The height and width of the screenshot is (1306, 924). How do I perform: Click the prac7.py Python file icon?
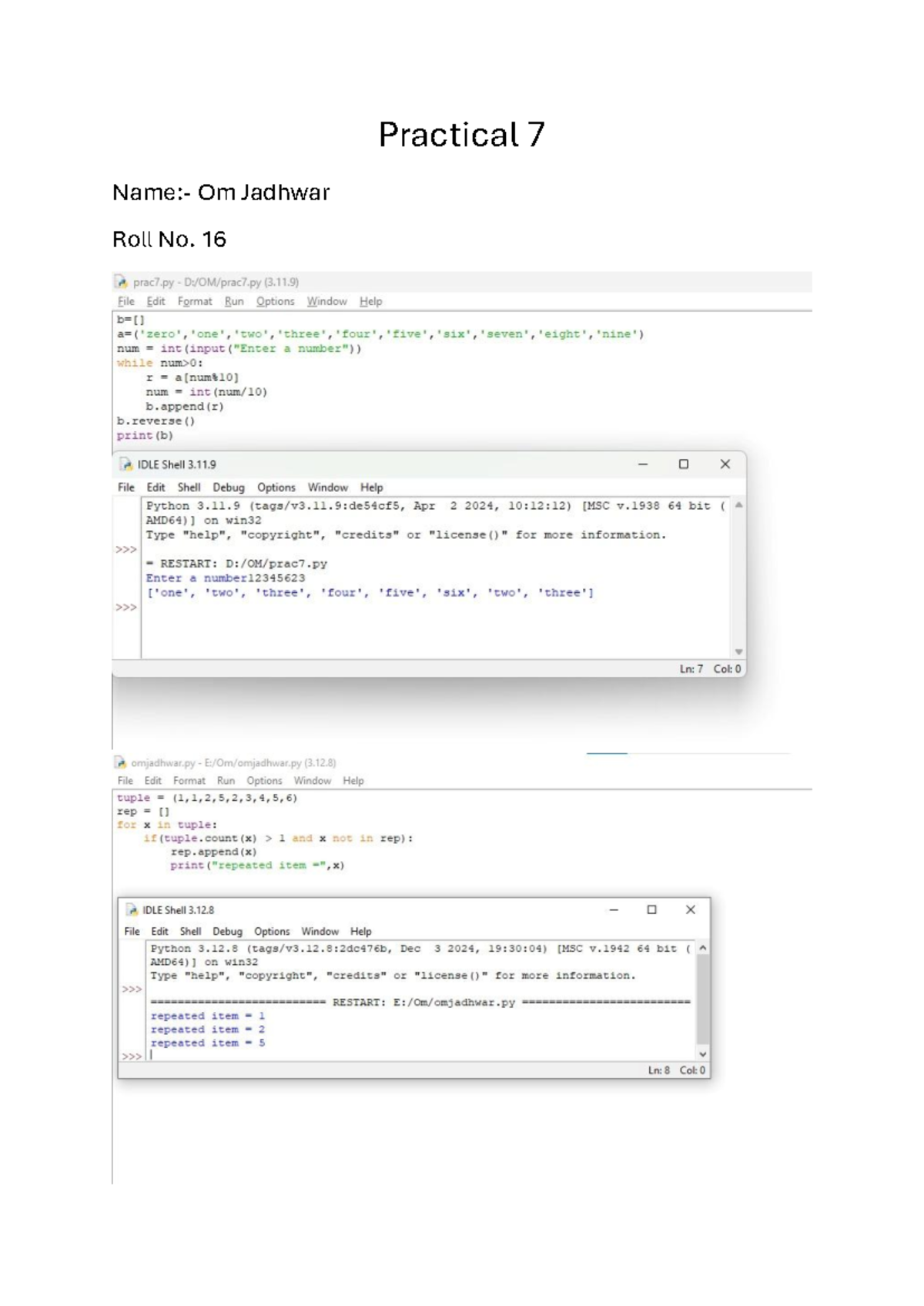point(121,282)
